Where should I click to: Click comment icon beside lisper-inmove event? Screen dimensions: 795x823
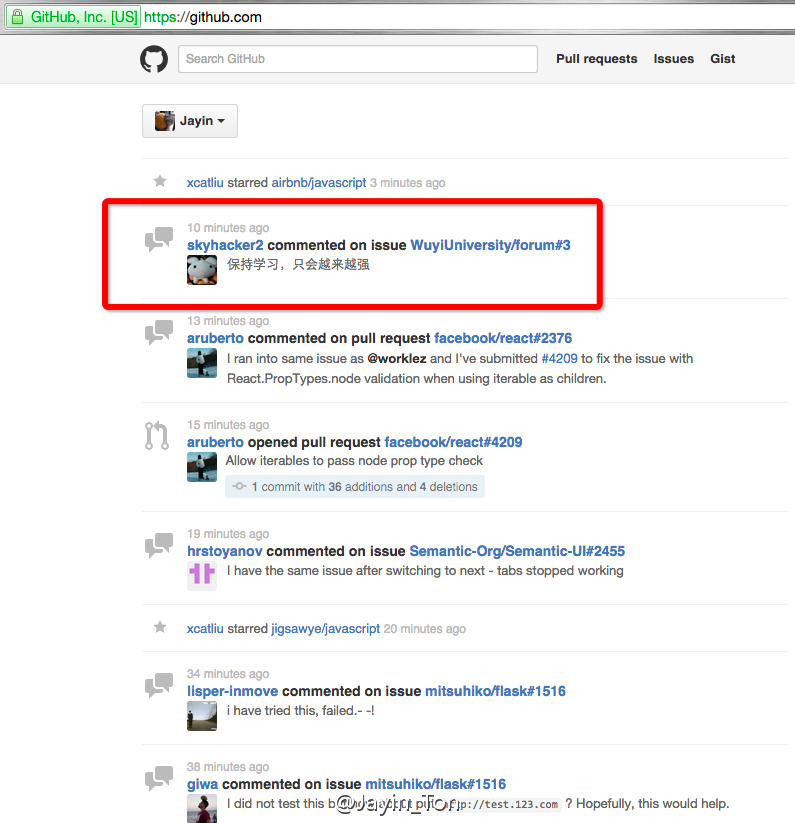click(x=158, y=685)
